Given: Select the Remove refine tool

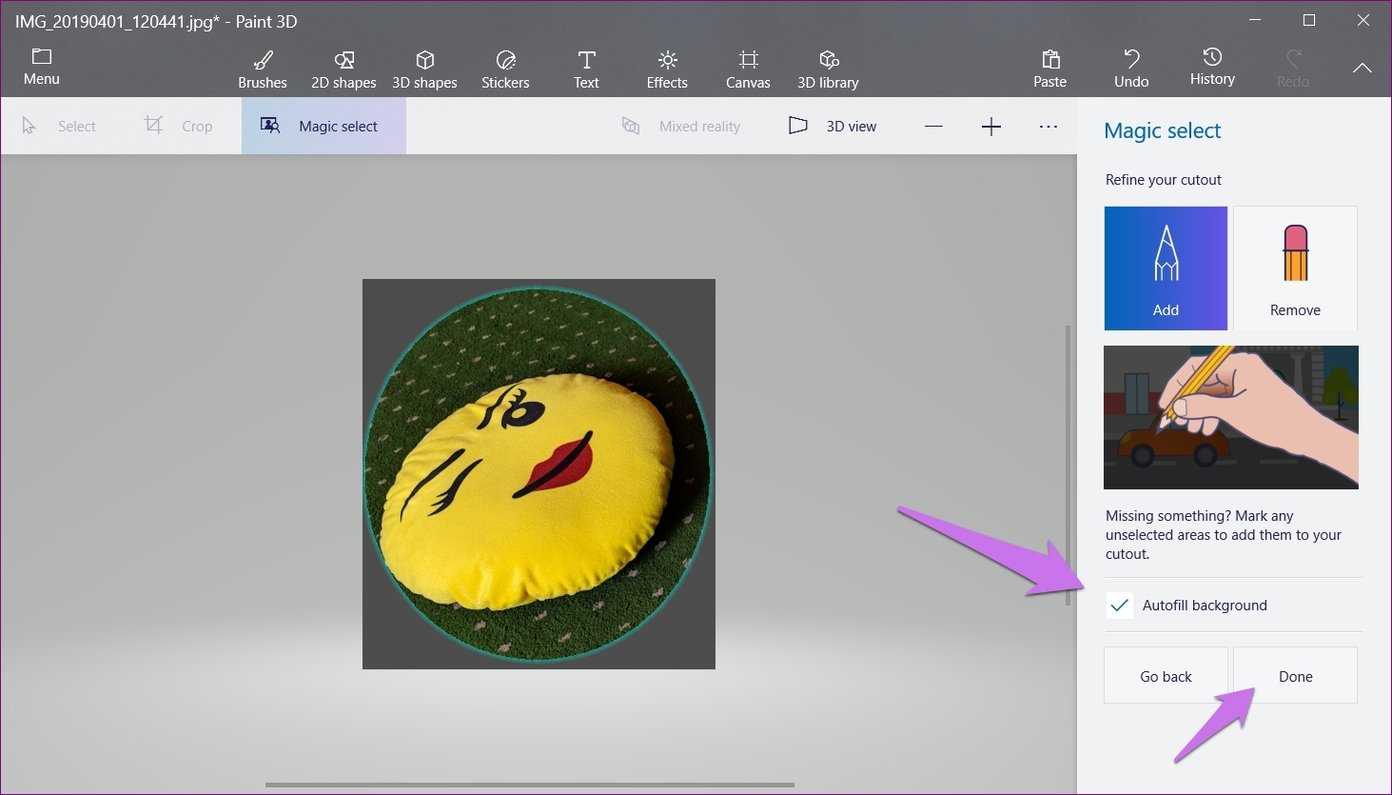Looking at the screenshot, I should click(x=1295, y=268).
